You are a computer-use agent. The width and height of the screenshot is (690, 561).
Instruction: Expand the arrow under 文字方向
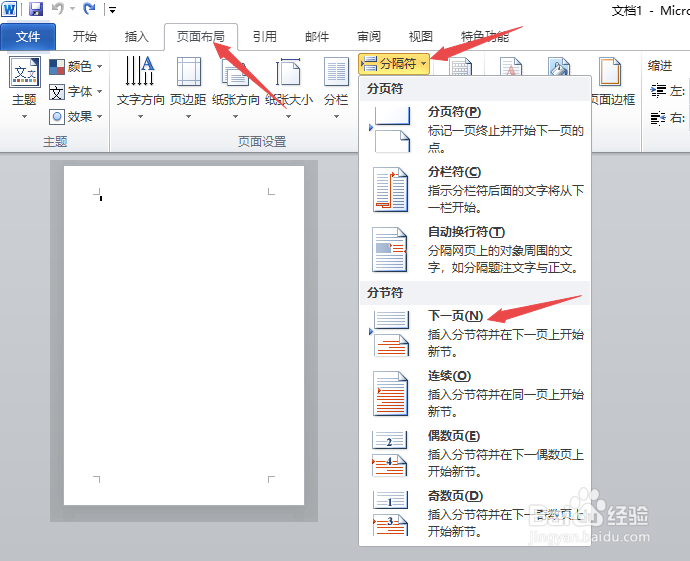pos(140,117)
